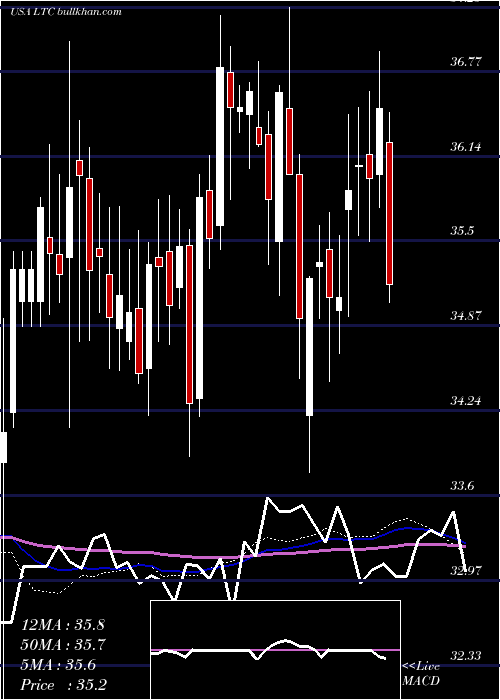Click the tallest white candlestick near 36.77
500x700 pixels.
(x=220, y=146)
